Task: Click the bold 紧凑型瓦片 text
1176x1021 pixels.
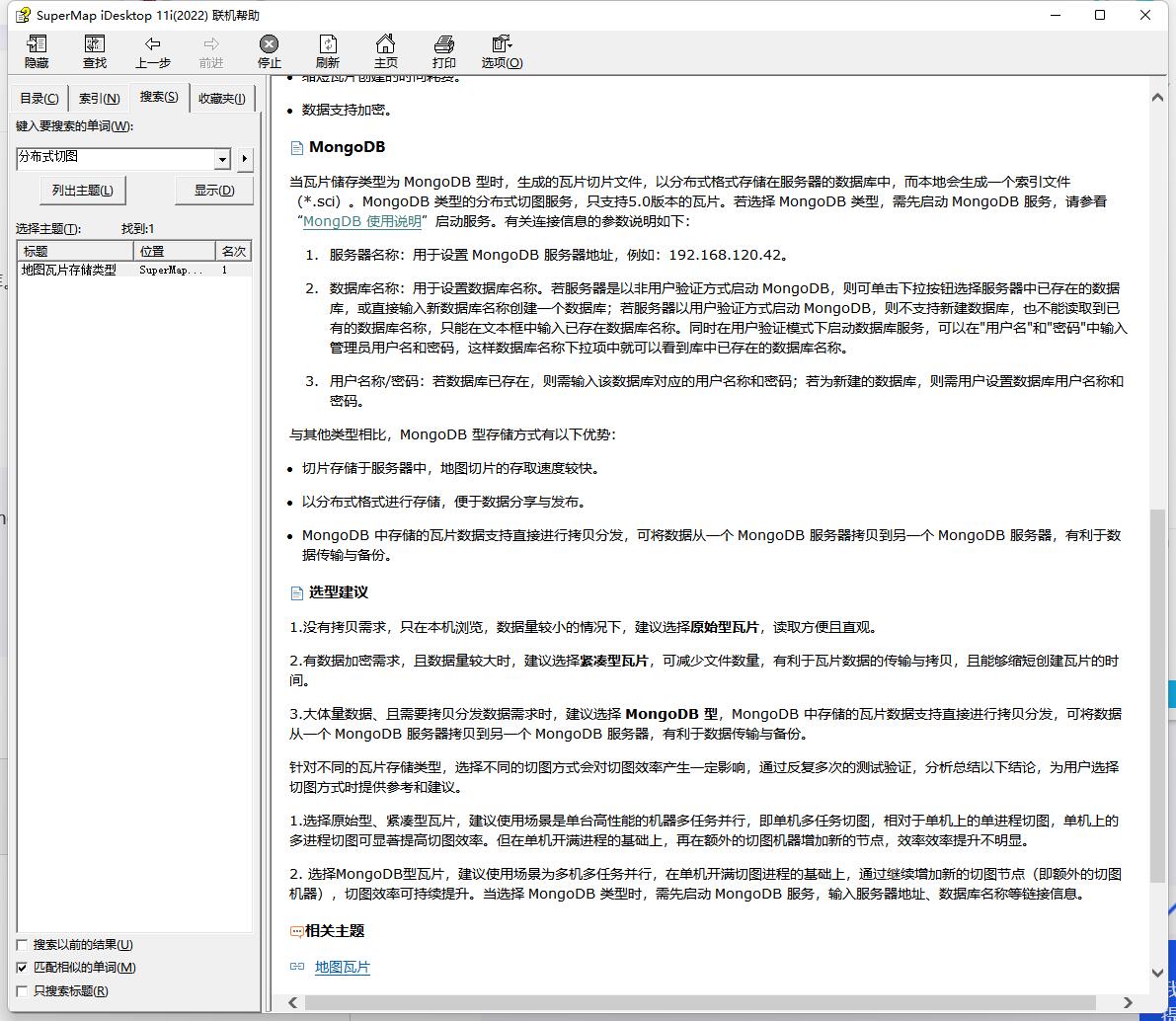Action: (x=614, y=661)
